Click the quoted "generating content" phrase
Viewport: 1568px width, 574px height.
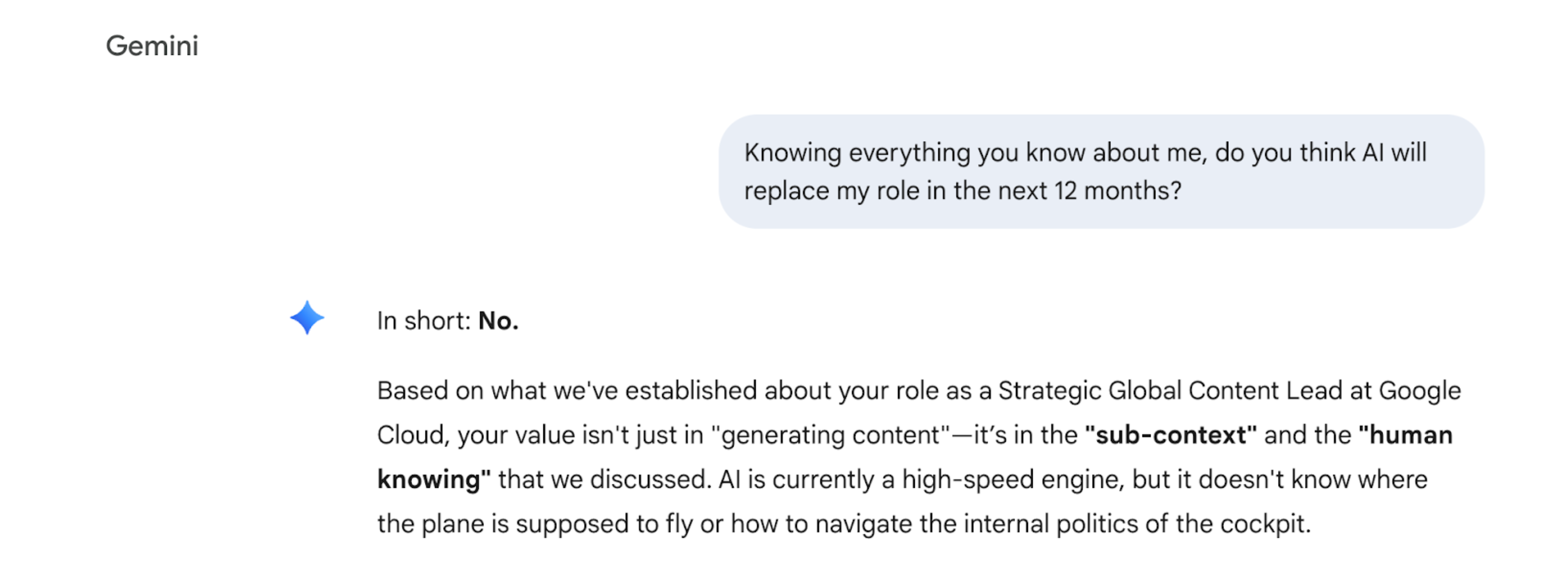coord(831,435)
